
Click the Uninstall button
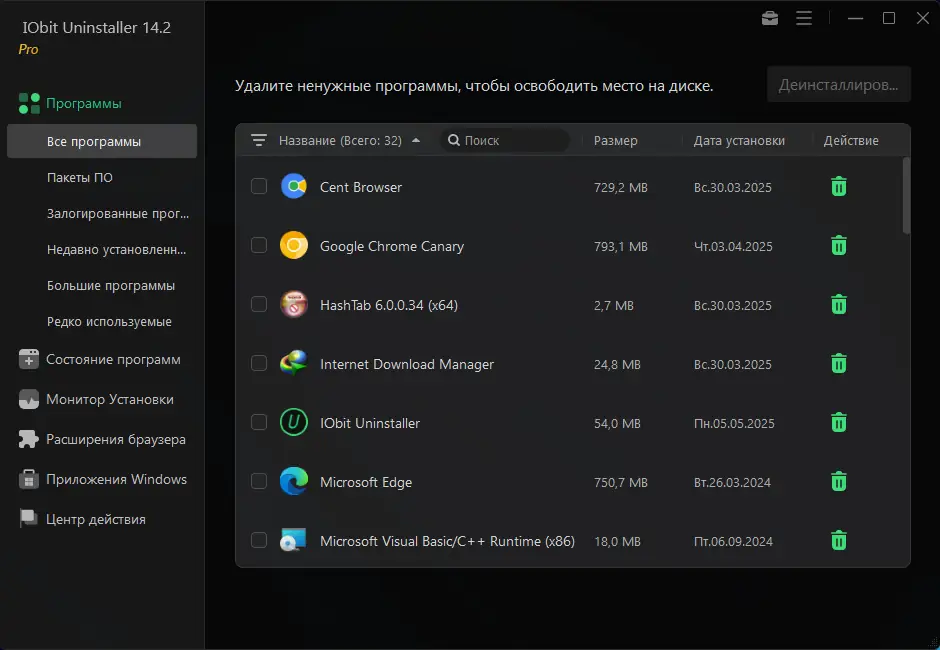coord(838,84)
